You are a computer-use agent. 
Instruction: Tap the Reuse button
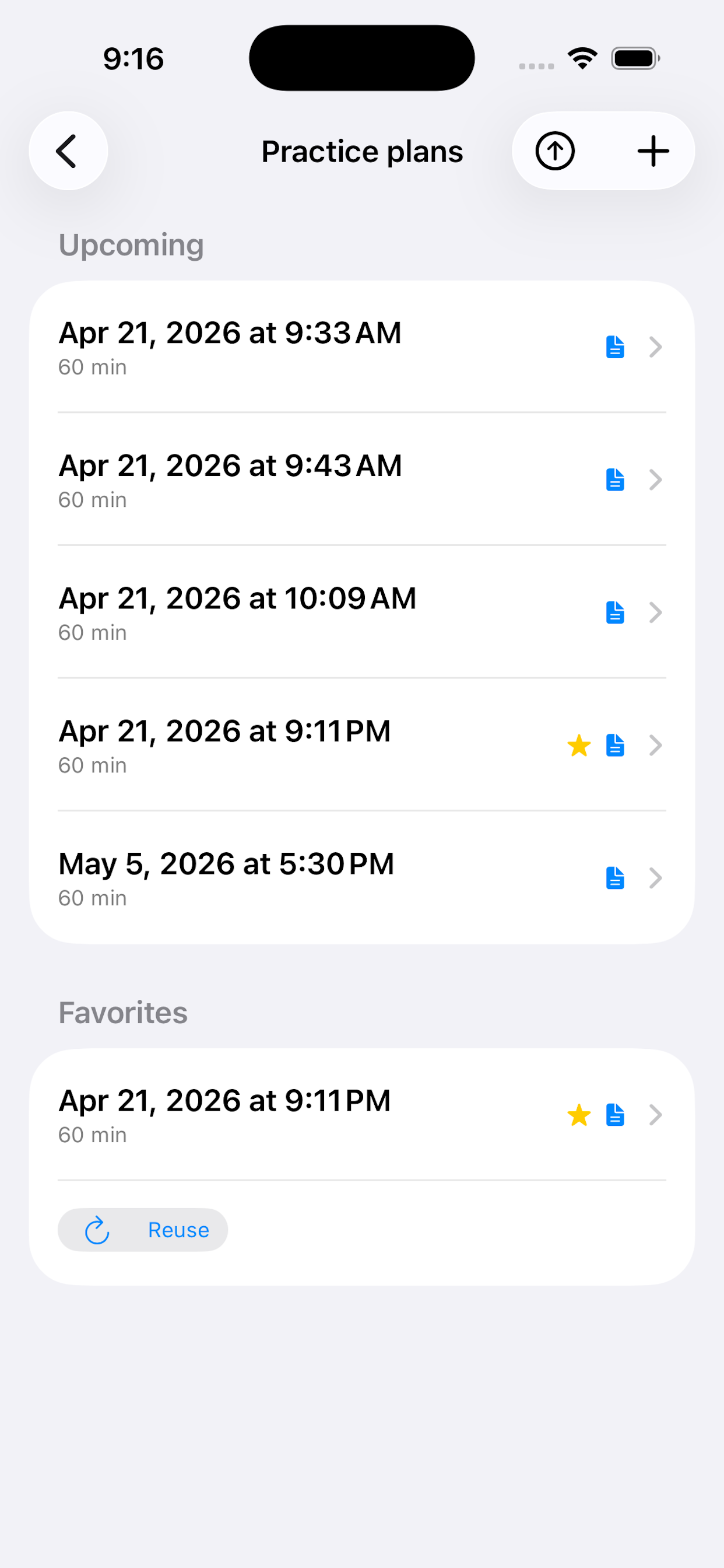tap(143, 1230)
